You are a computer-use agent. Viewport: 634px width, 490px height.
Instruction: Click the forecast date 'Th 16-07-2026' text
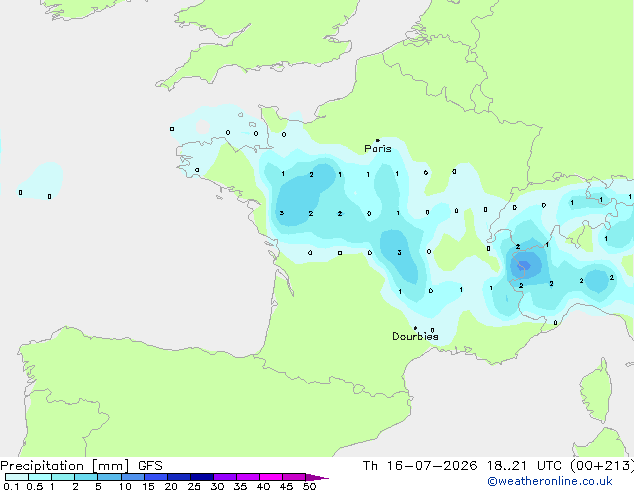420,466
